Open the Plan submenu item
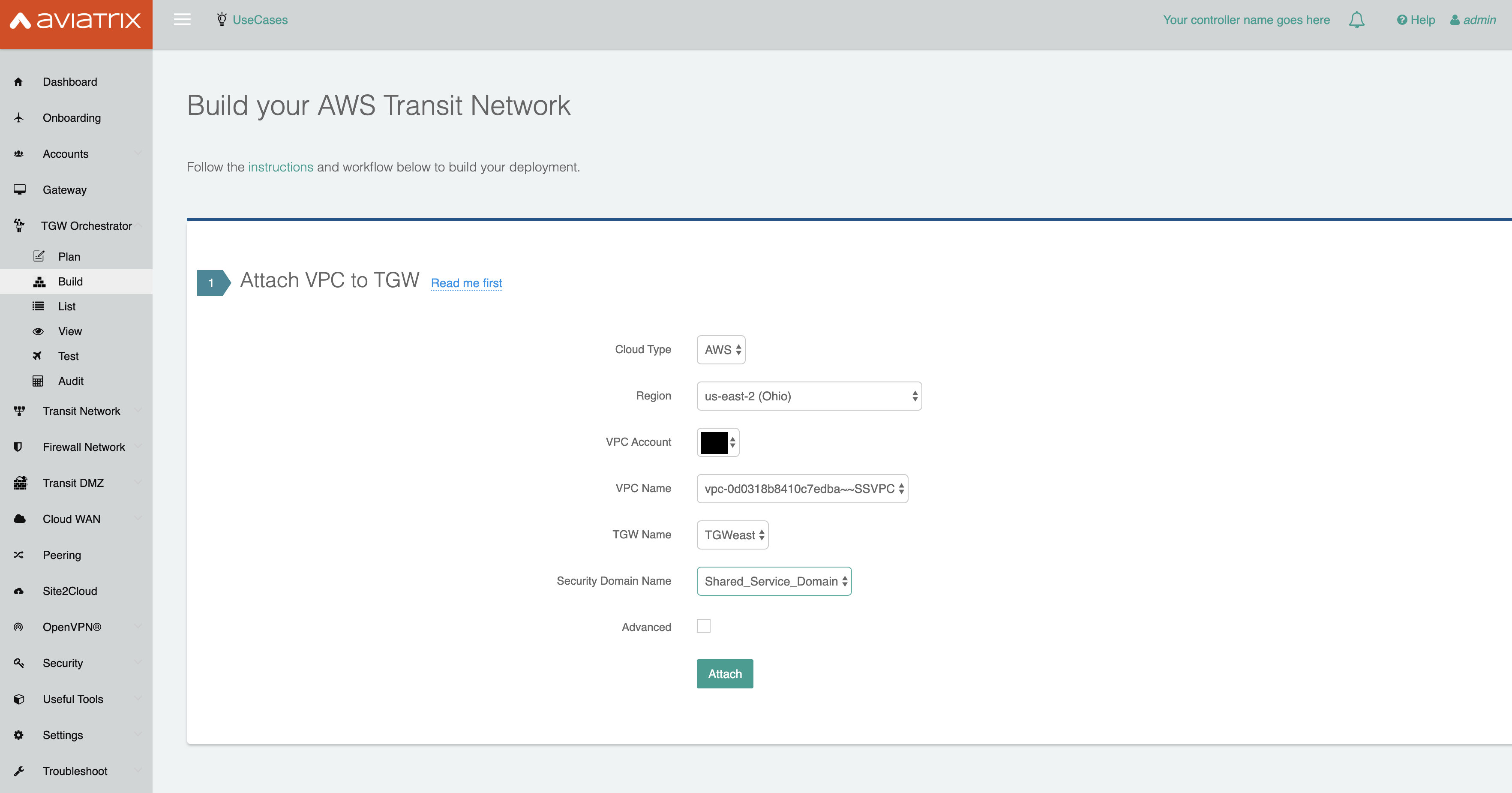 pyautogui.click(x=69, y=256)
